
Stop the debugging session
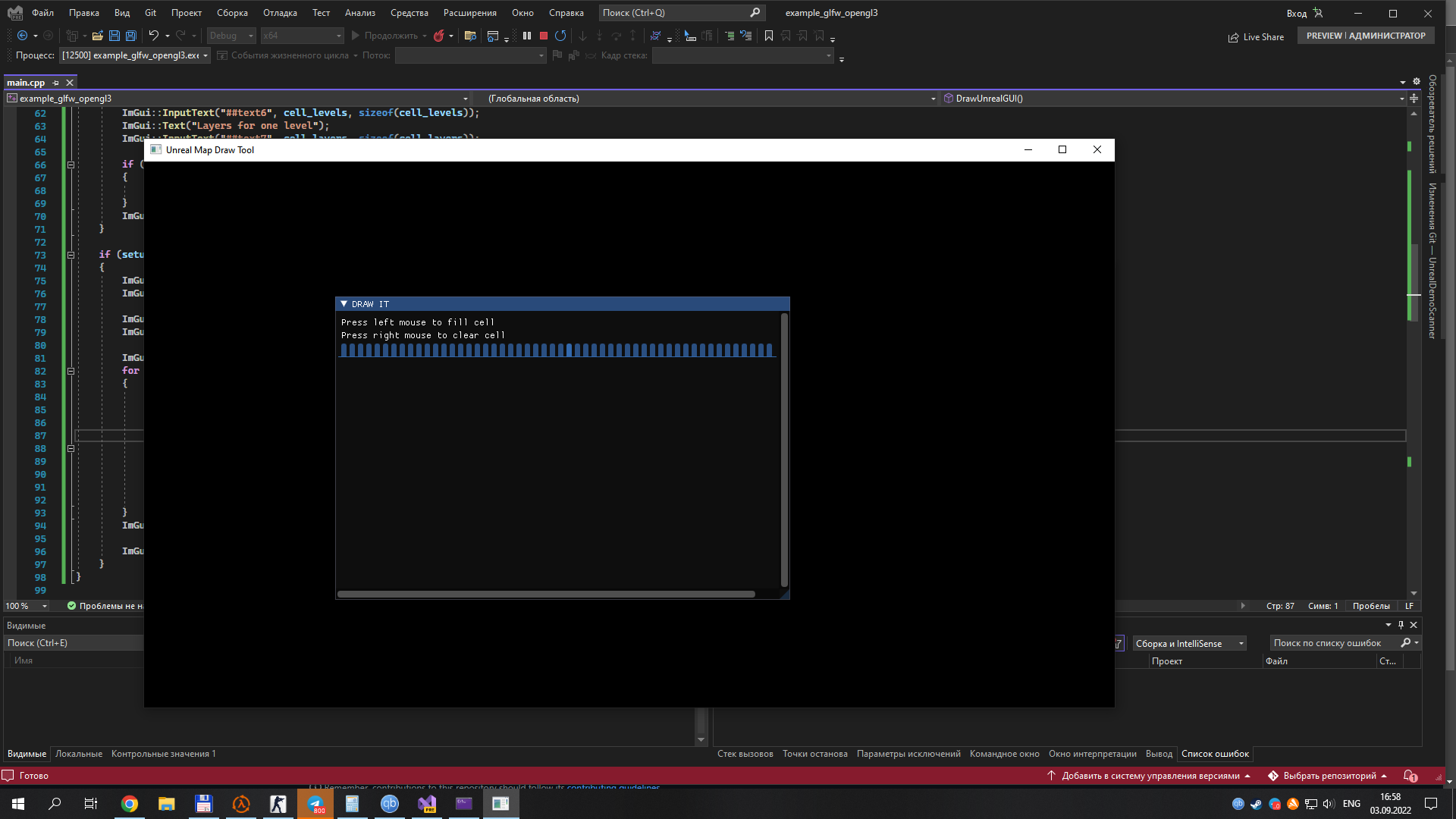coord(544,35)
